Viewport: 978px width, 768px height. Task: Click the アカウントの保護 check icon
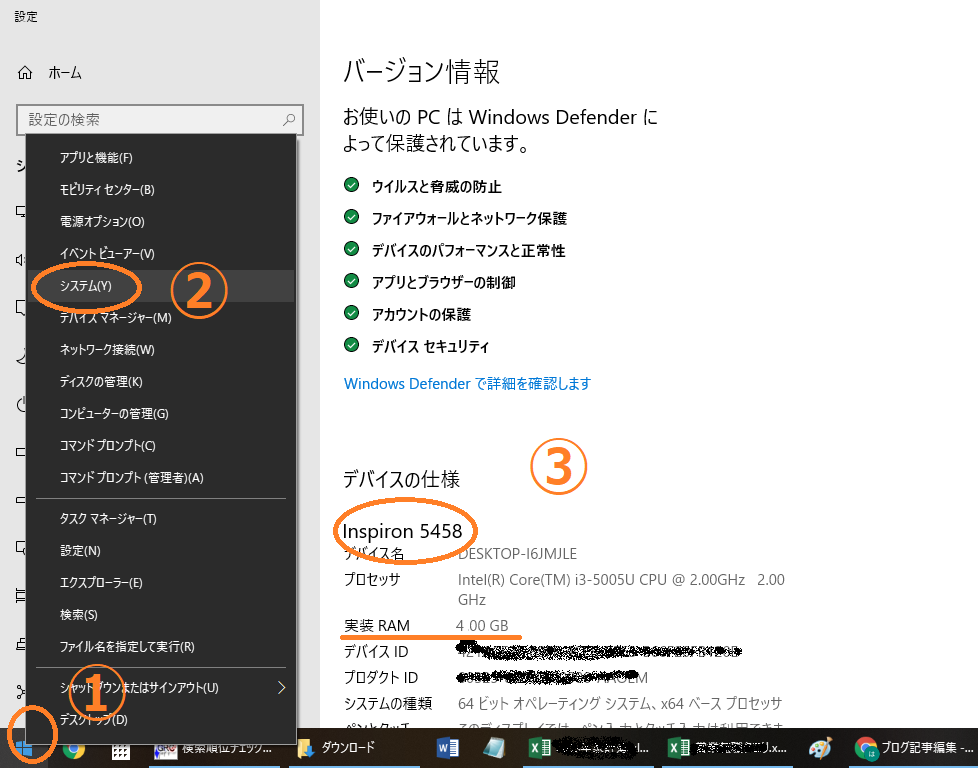tap(352, 313)
